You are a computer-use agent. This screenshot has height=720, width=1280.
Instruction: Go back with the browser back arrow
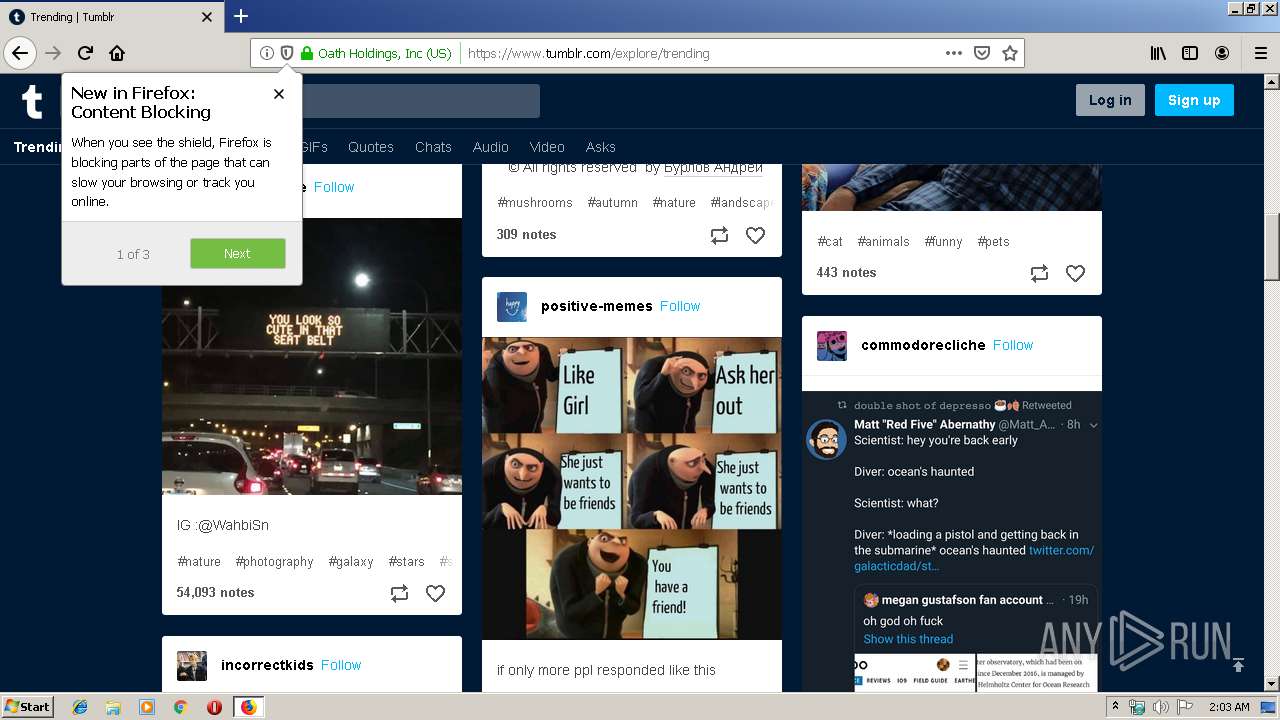(x=20, y=53)
